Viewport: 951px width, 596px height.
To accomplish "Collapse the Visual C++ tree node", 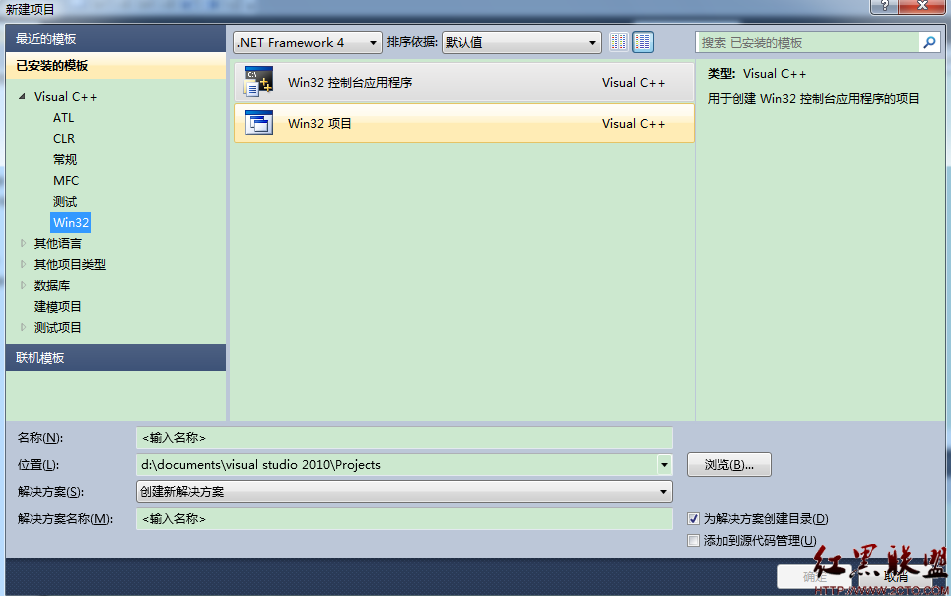I will (22, 96).
